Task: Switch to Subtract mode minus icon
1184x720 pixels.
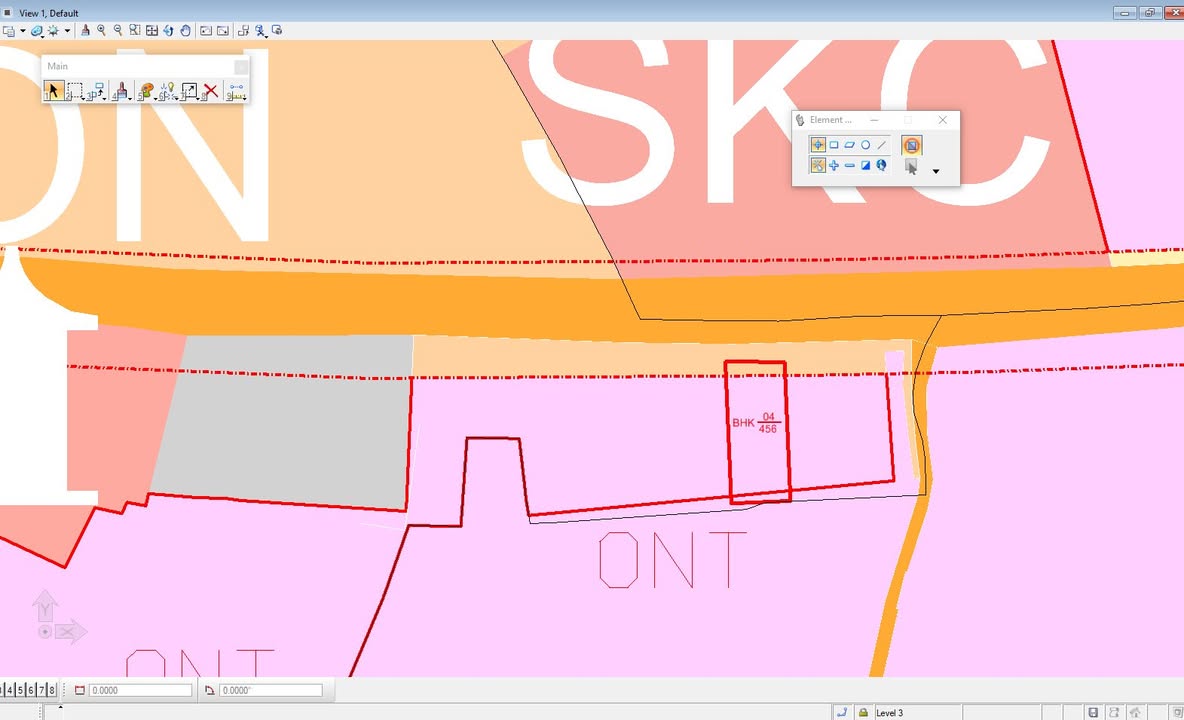Action: (849, 166)
